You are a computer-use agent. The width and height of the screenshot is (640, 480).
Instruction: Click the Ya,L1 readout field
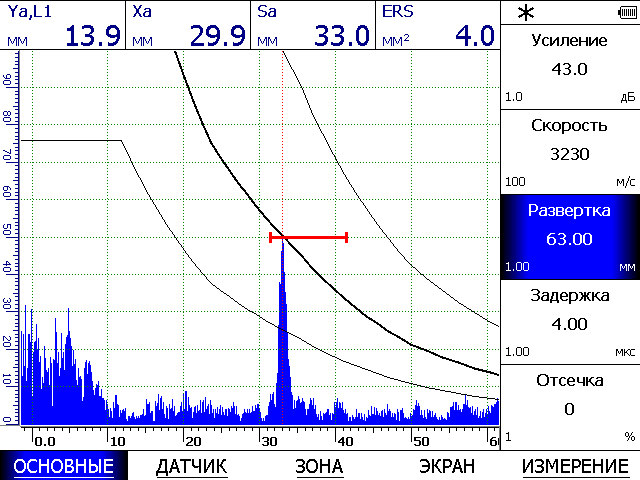point(63,25)
